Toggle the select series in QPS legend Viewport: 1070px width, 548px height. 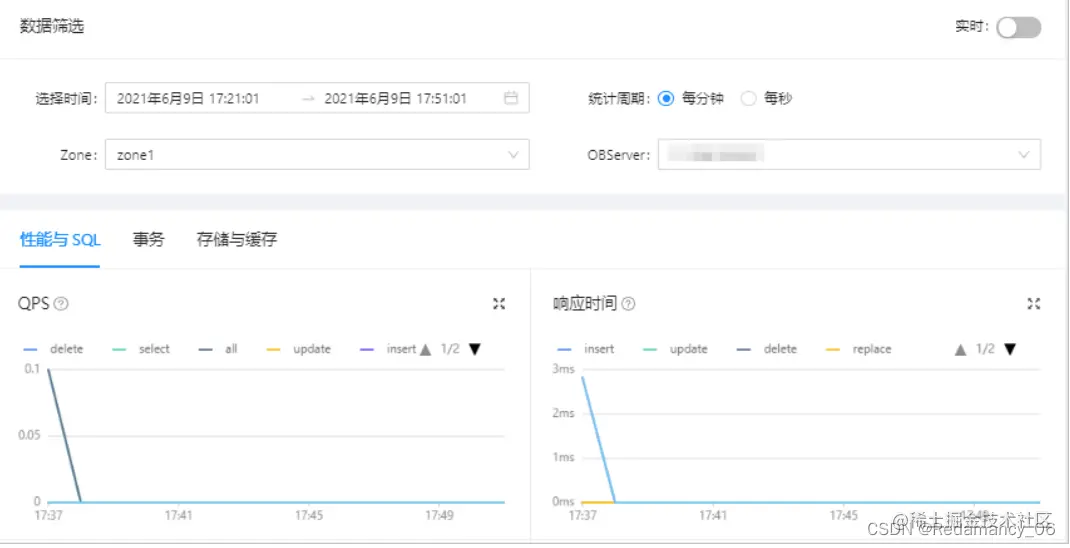(x=141, y=349)
